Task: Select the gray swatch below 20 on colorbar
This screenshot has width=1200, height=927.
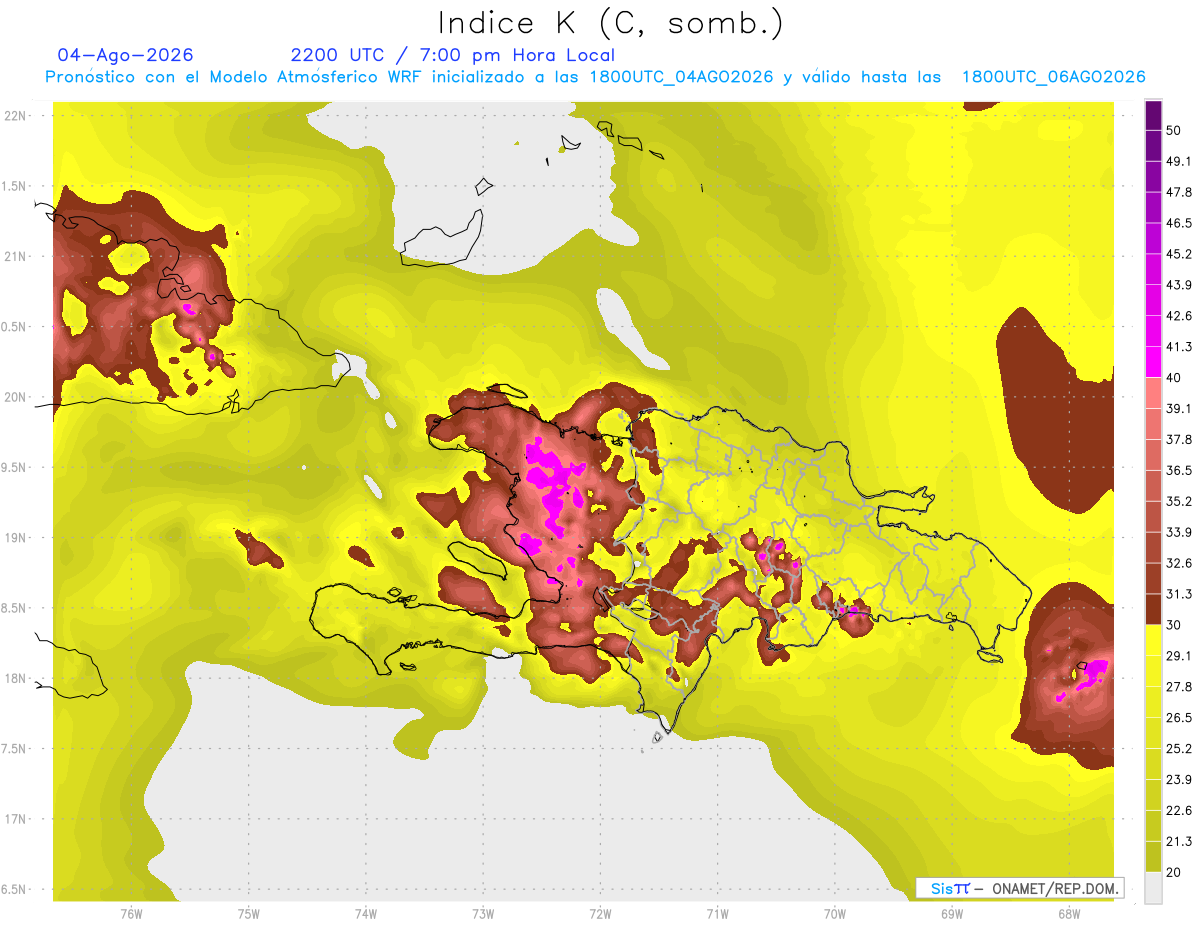Action: (x=1153, y=888)
